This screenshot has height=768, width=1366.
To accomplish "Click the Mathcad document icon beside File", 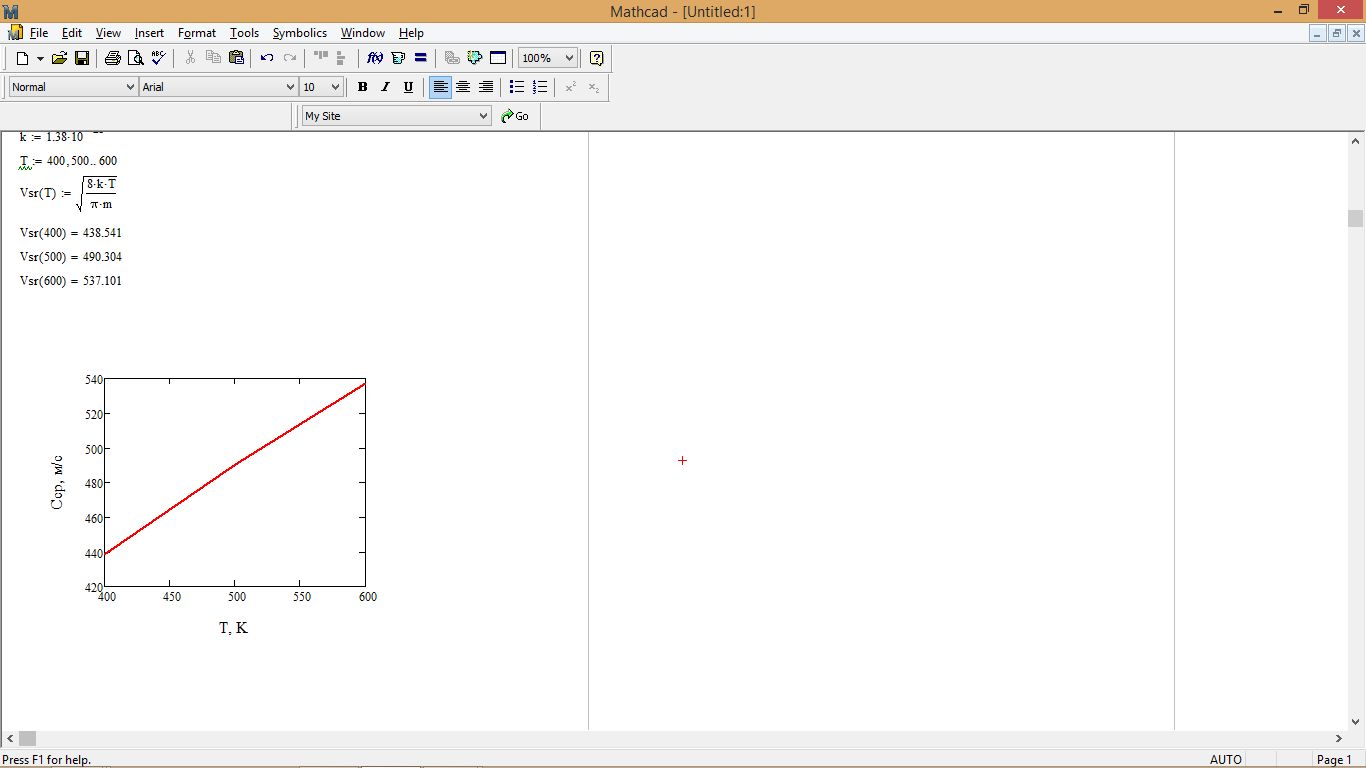I will [x=15, y=33].
